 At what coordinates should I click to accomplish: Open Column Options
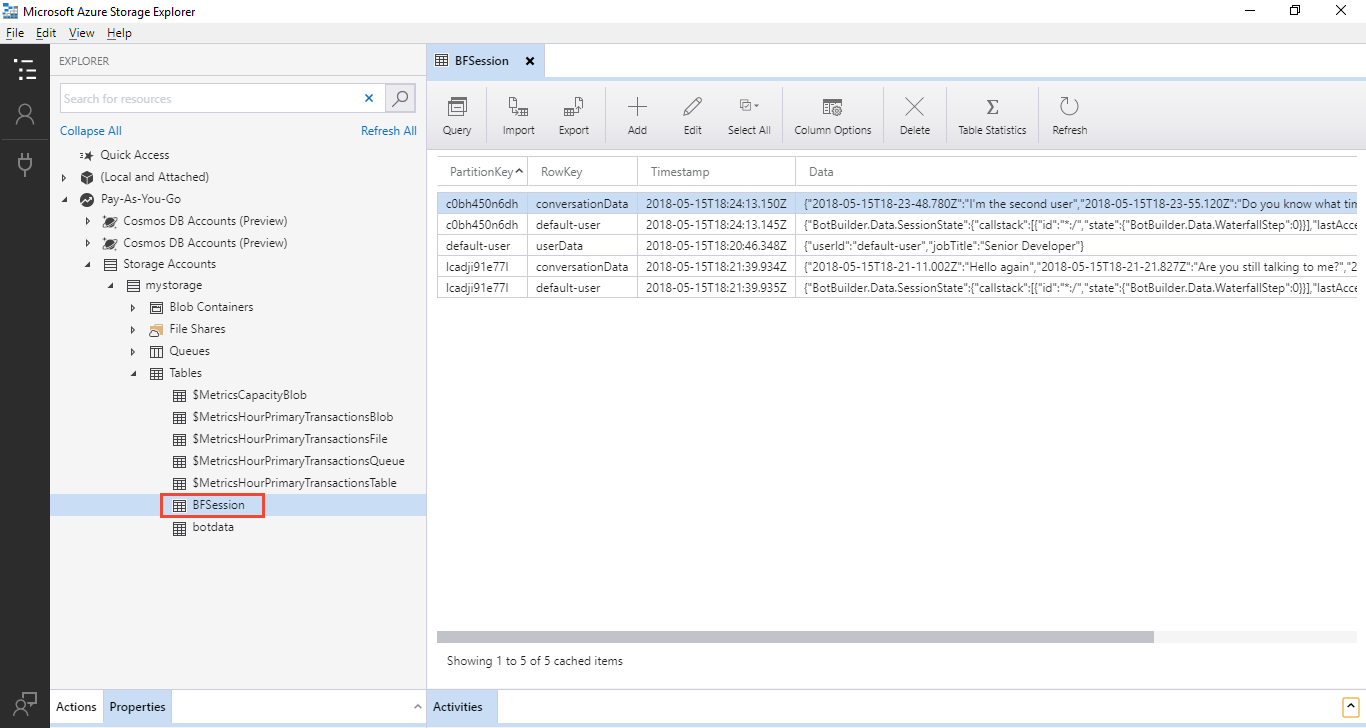[832, 114]
